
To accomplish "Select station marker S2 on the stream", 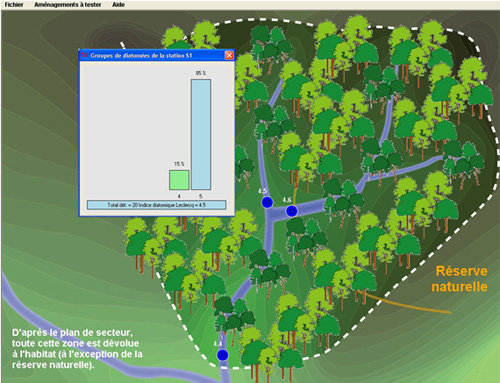I will click(292, 211).
